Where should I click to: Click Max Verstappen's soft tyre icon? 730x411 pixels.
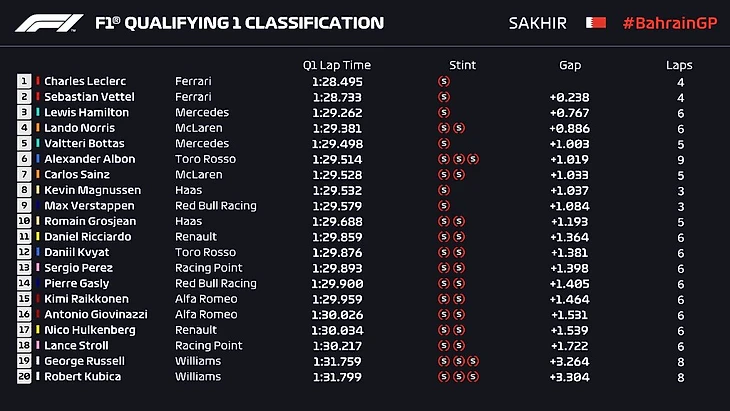[x=444, y=206]
